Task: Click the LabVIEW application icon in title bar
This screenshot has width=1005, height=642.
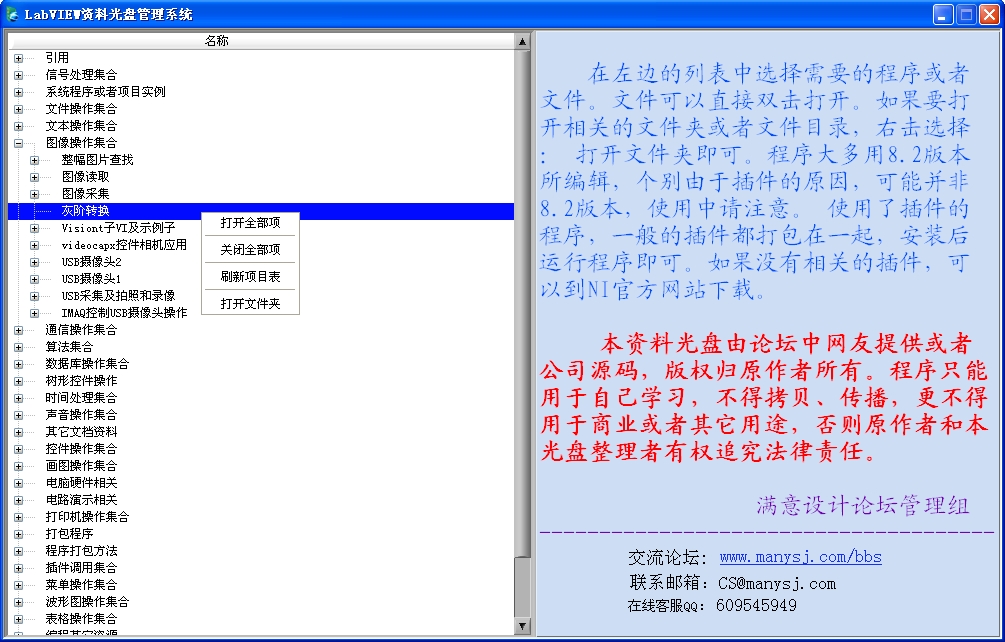Action: (12, 14)
